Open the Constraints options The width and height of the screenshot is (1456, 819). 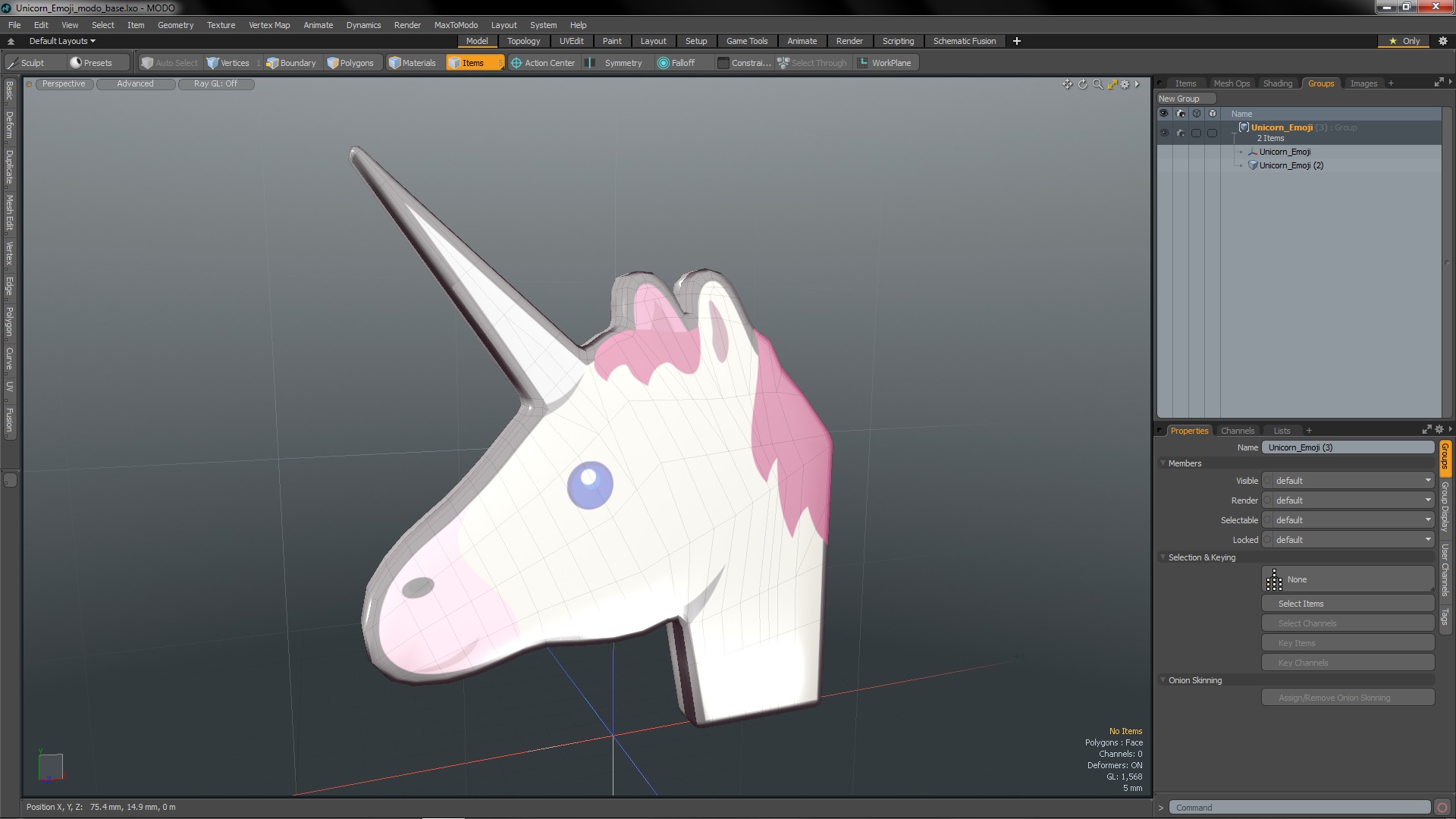click(744, 63)
